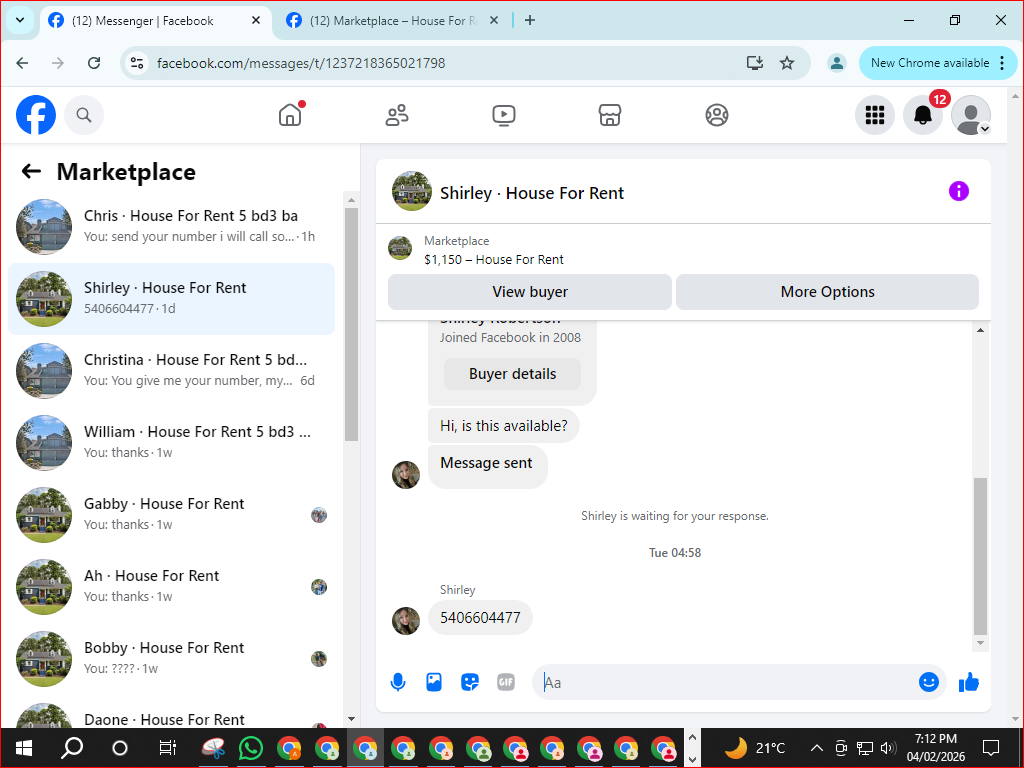This screenshot has width=1024, height=768.
Task: Open the tab search dropdown arrow
Action: point(20,20)
